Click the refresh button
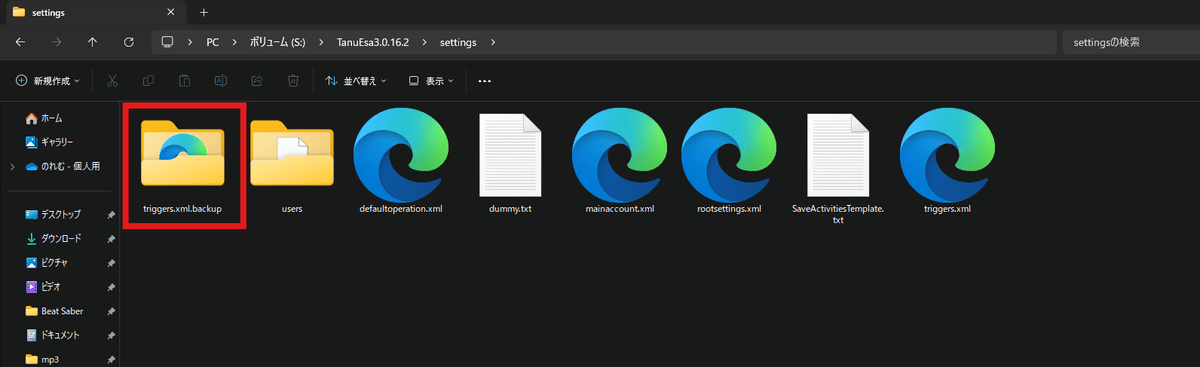 pyautogui.click(x=128, y=43)
